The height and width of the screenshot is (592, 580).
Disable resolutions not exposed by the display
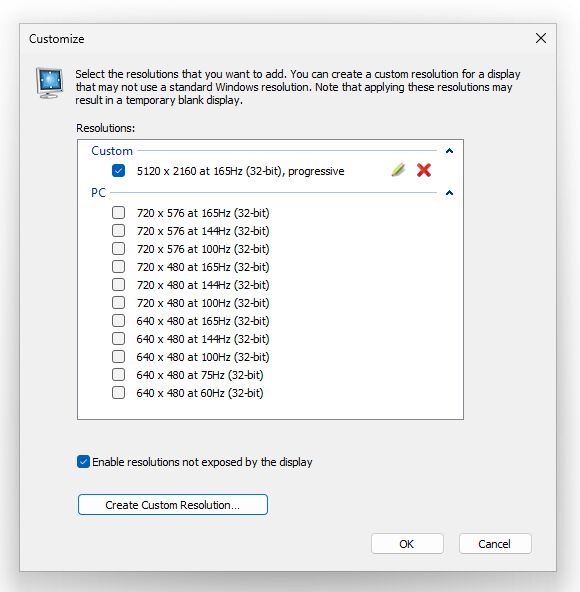click(x=83, y=462)
